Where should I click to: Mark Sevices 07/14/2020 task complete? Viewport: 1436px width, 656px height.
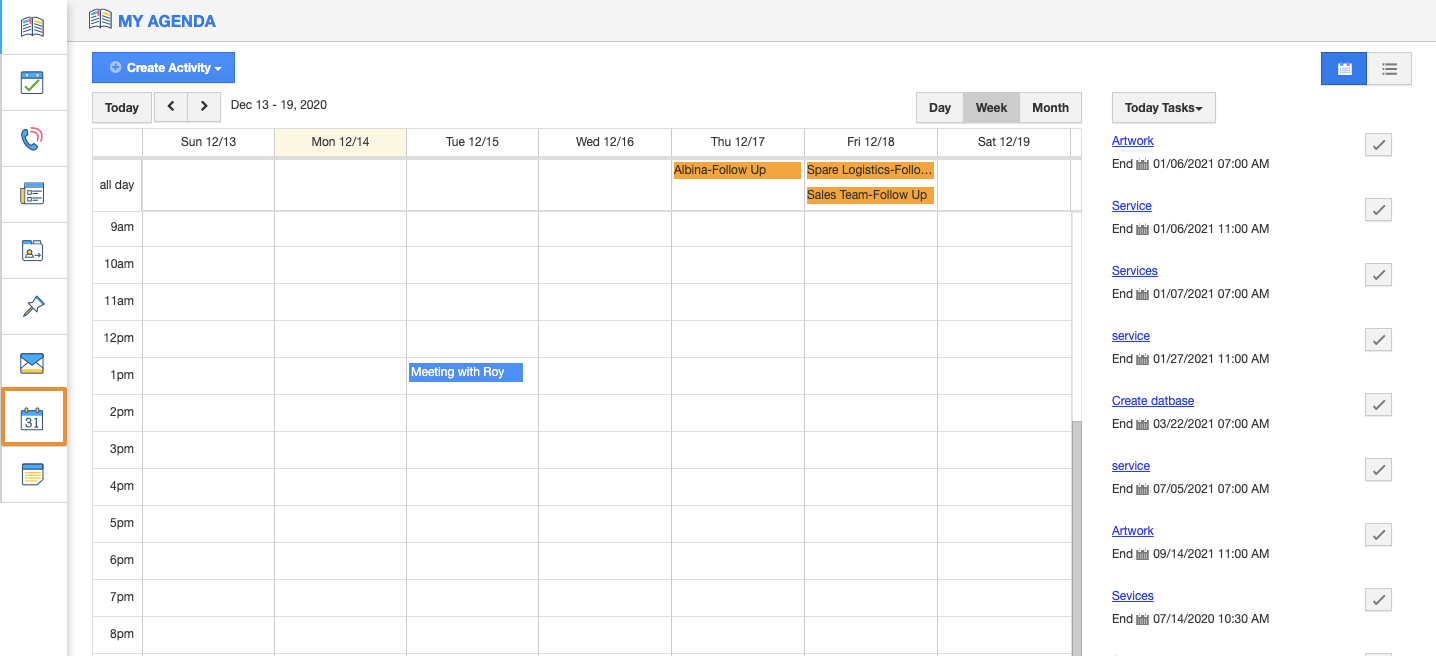pos(1378,600)
